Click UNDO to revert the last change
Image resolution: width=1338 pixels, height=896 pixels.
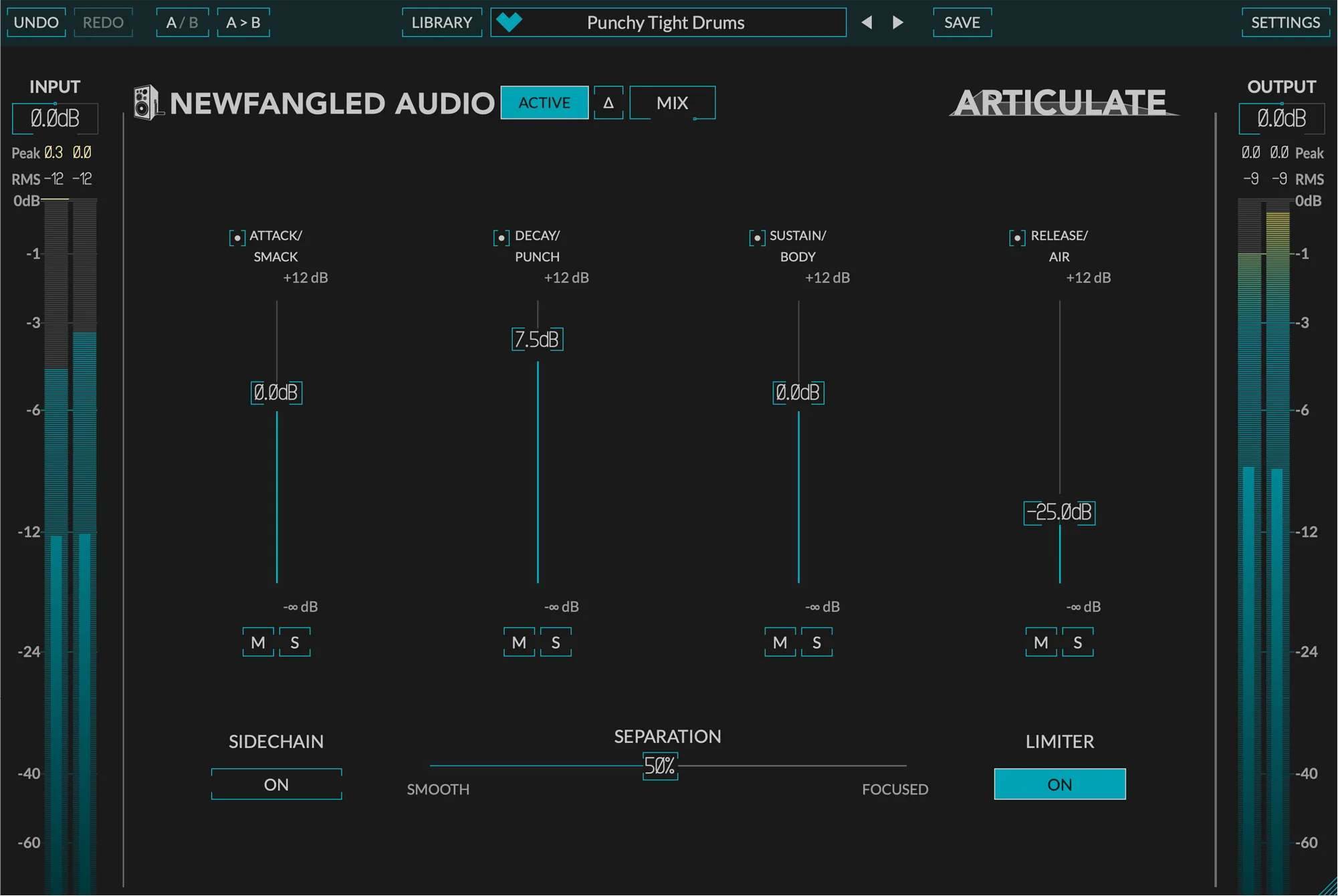tap(36, 22)
